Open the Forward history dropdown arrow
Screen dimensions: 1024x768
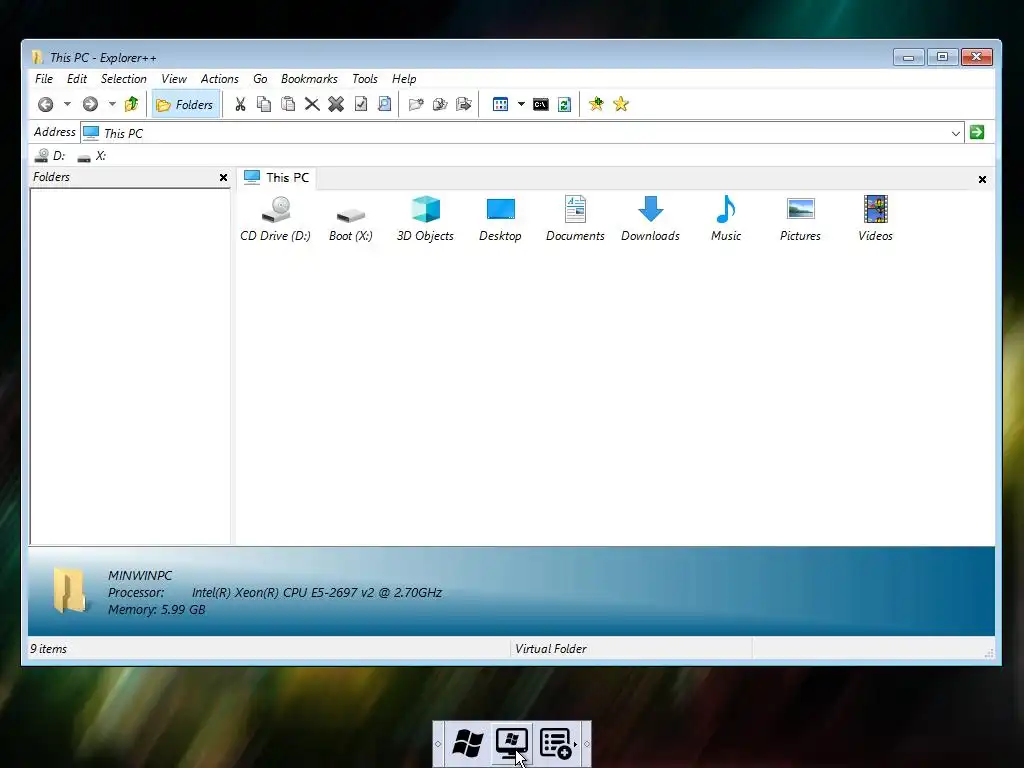click(112, 104)
